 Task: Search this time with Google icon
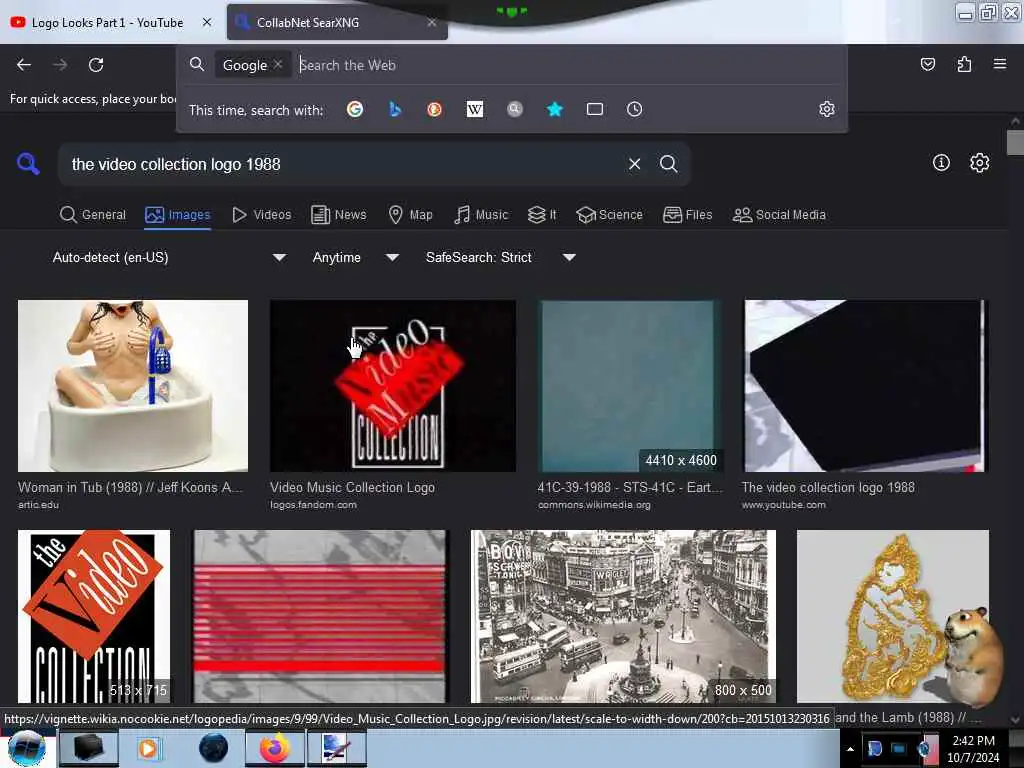pyautogui.click(x=355, y=109)
